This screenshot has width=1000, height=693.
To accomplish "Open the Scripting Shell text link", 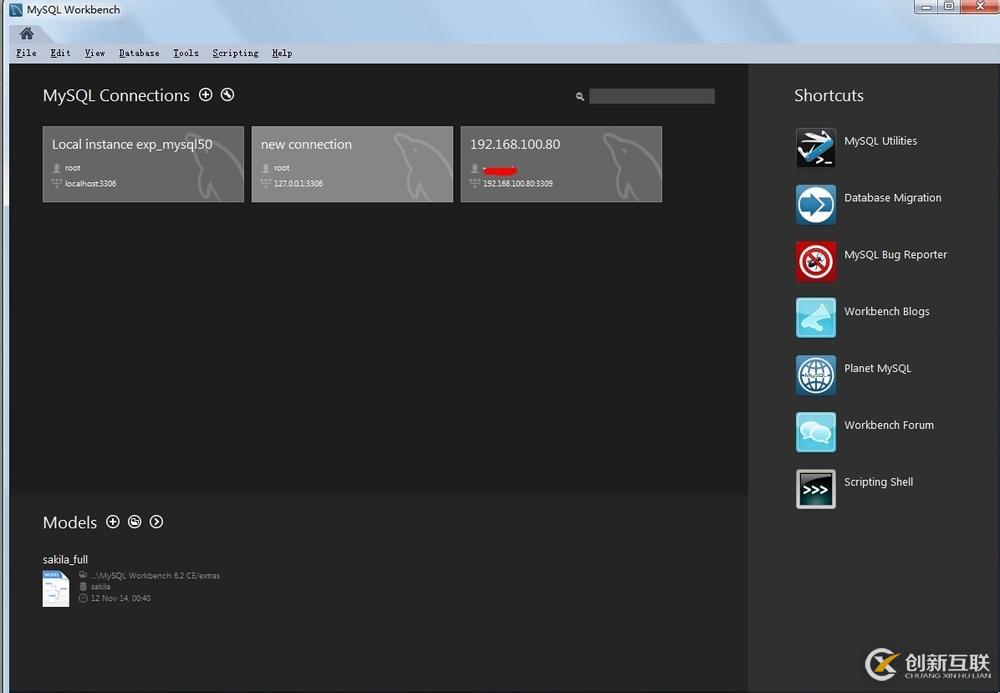I will click(x=879, y=482).
